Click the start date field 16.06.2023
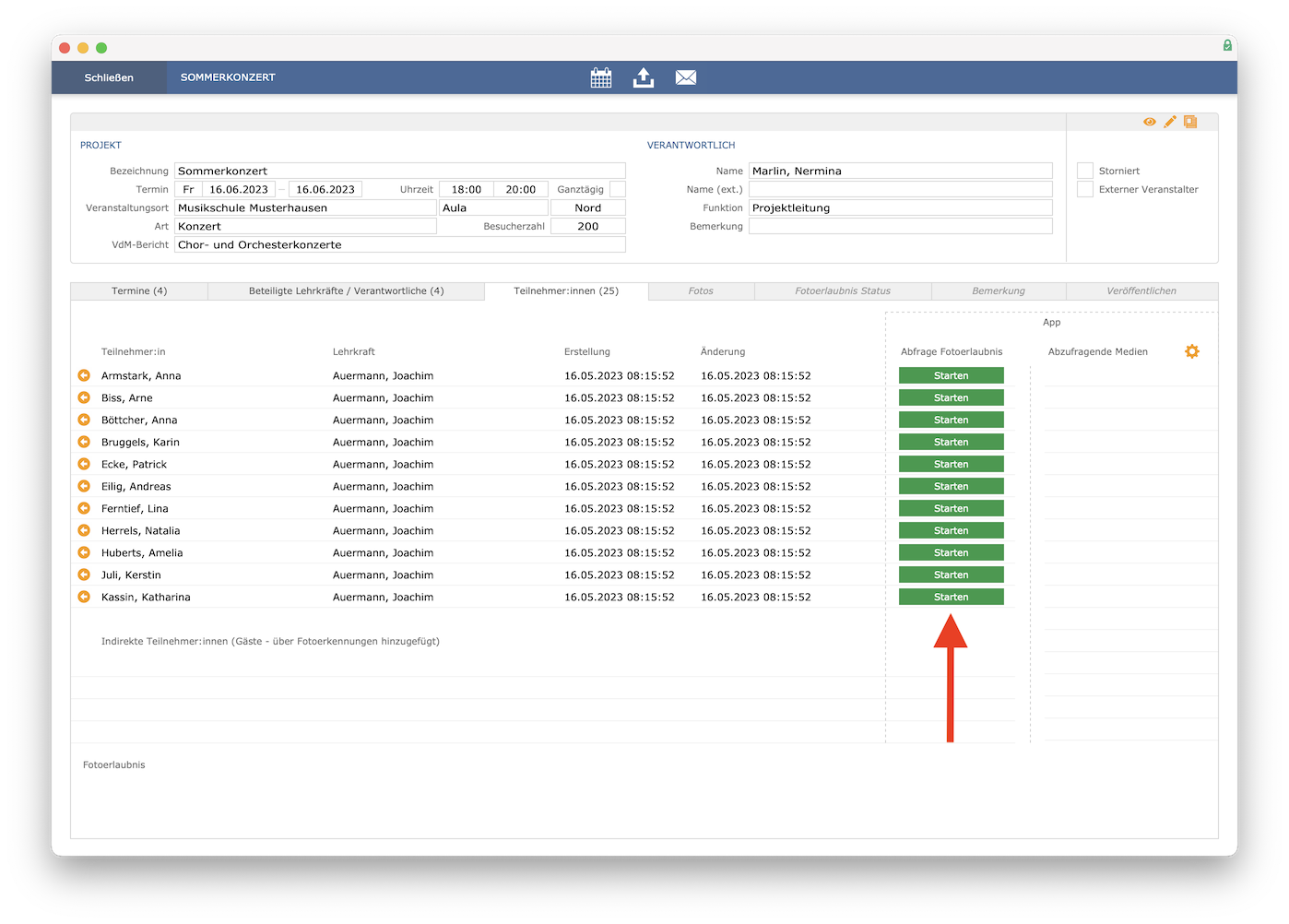 pyautogui.click(x=240, y=189)
